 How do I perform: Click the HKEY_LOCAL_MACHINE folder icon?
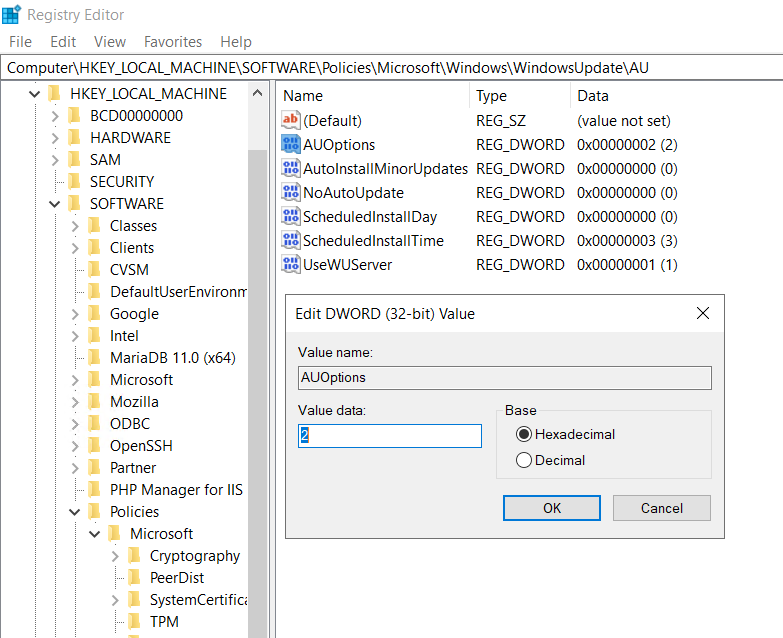click(54, 93)
